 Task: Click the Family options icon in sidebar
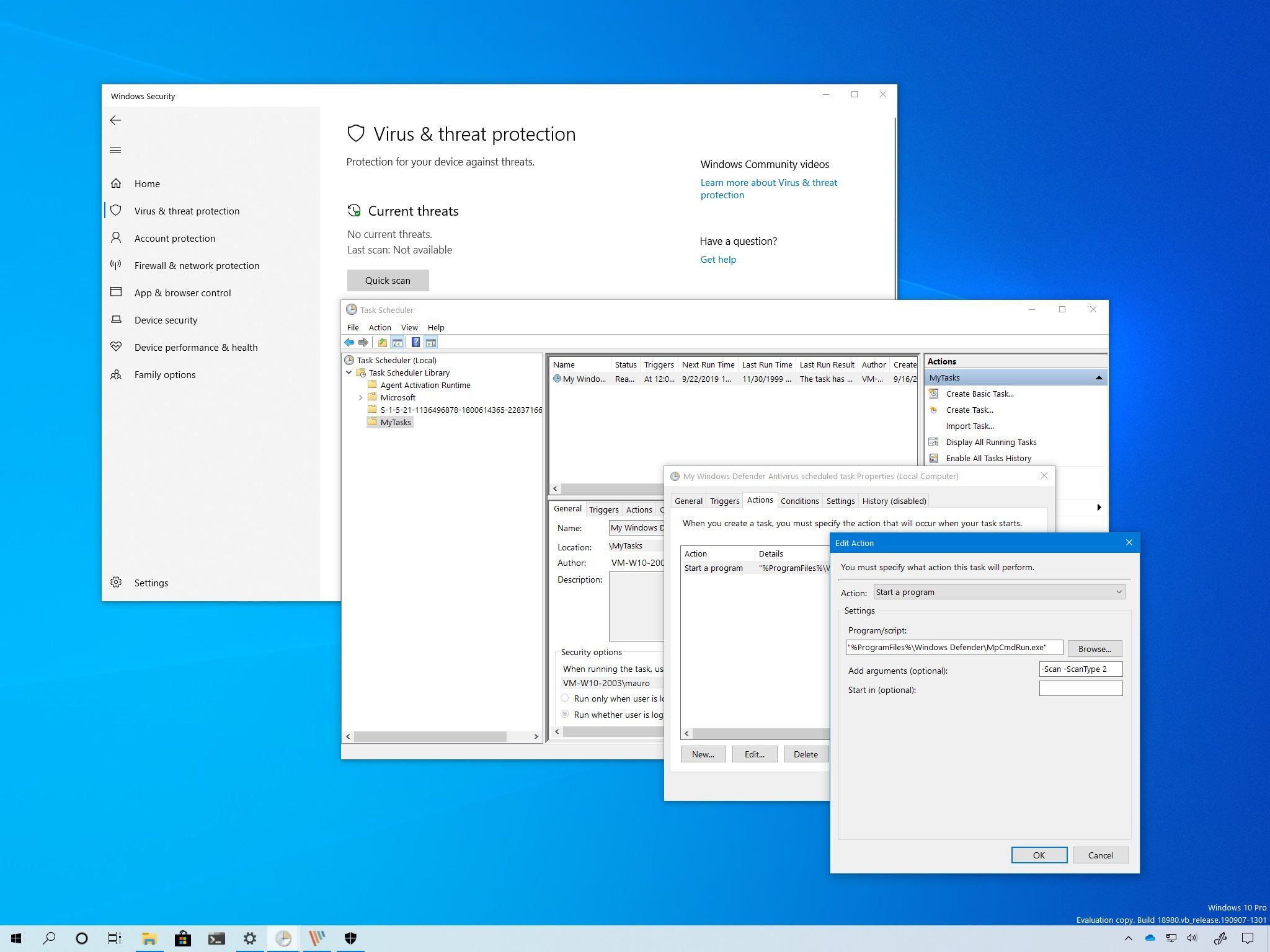coord(116,374)
